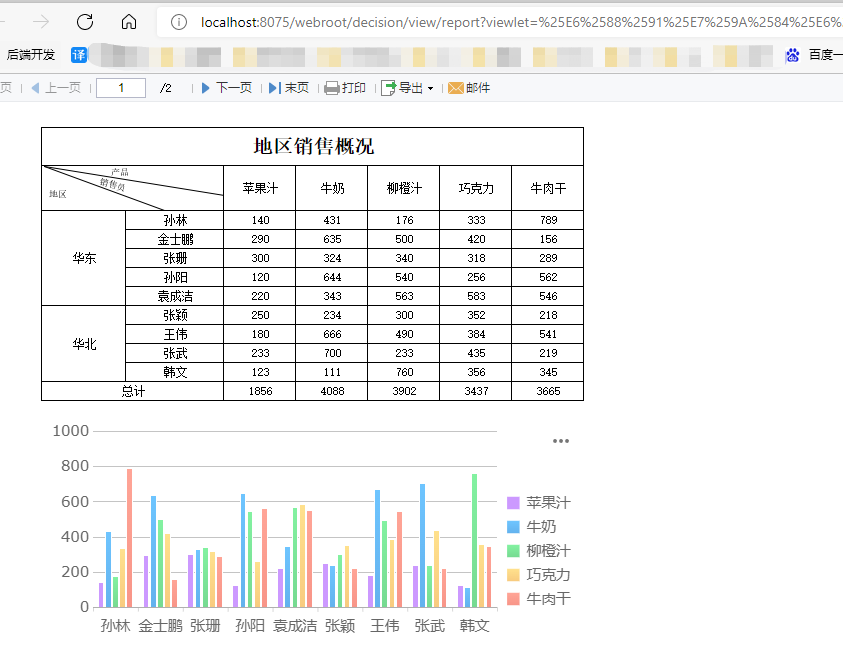Open the 导出 export dropdown arrow
The height and width of the screenshot is (664, 843).
[x=430, y=88]
